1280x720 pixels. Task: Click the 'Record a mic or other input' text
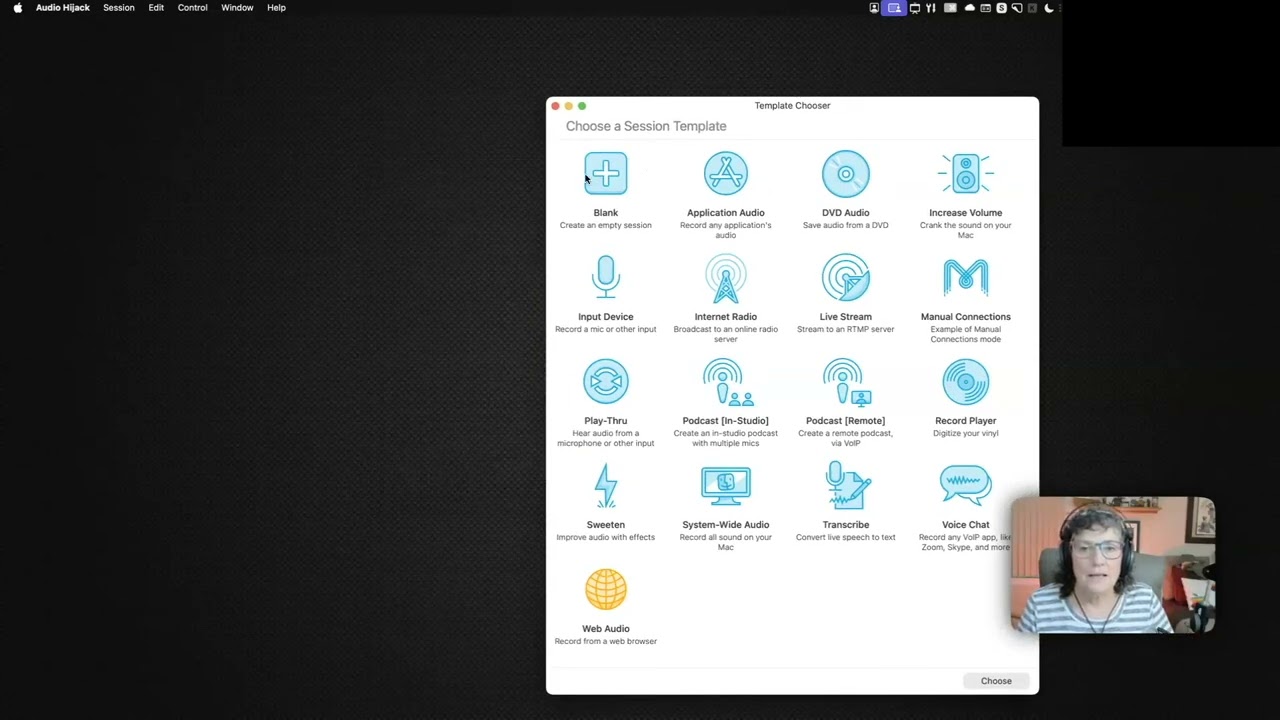606,330
